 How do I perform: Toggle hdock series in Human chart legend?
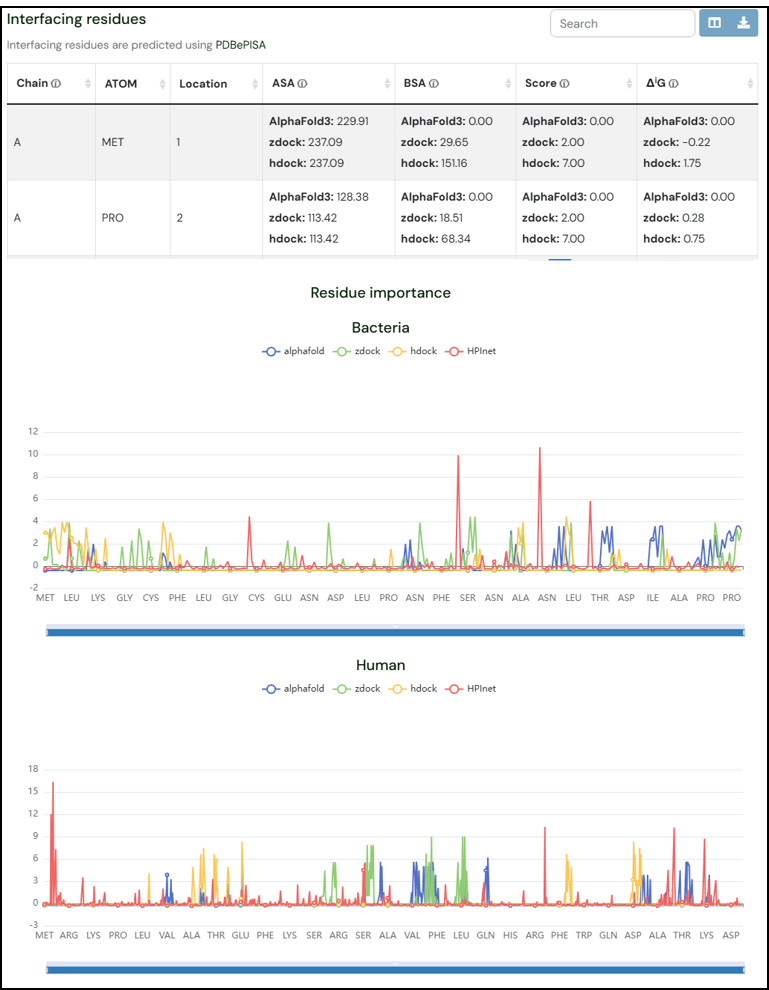[x=415, y=688]
